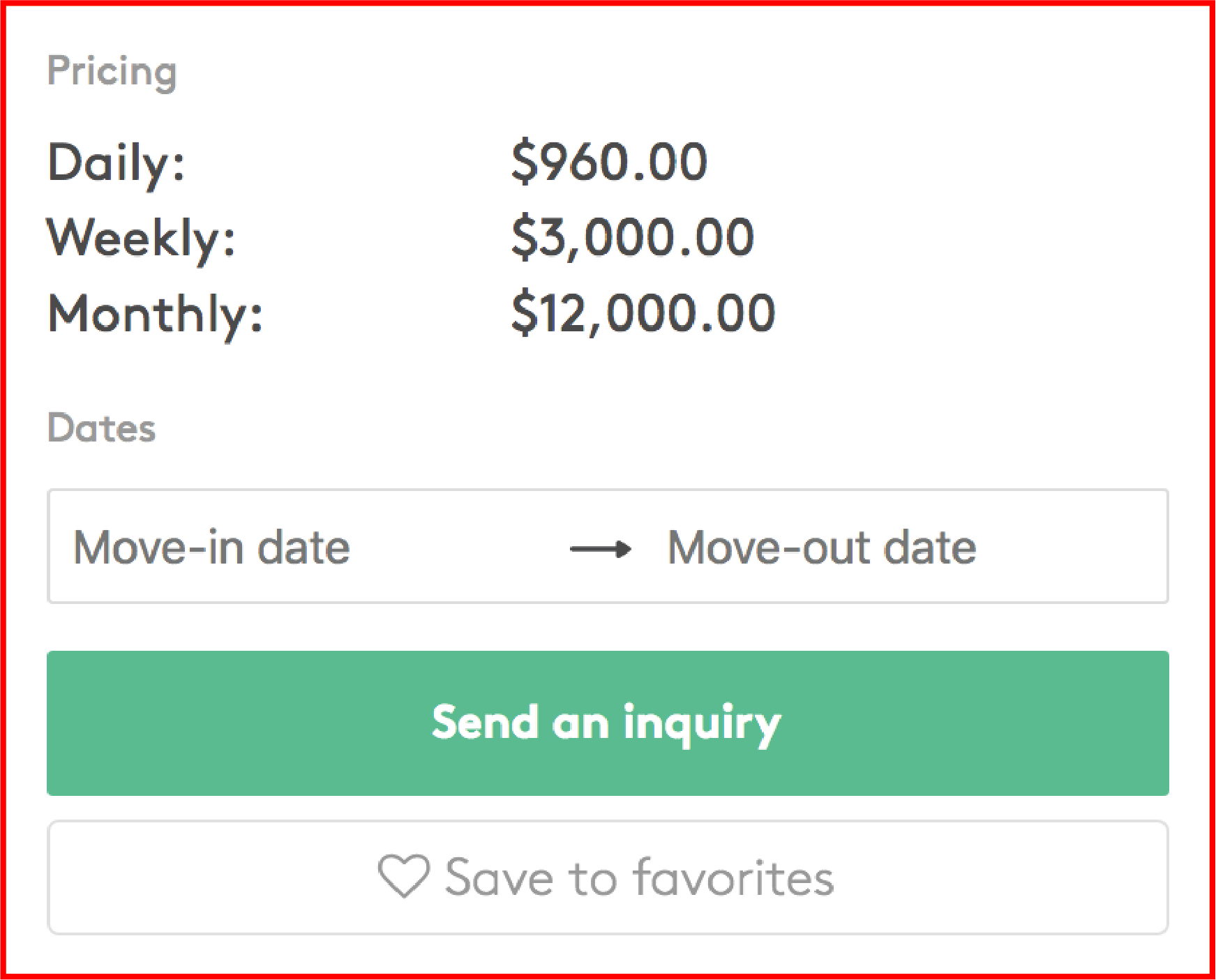This screenshot has height=980, width=1216.
Task: Click the Dates section heading
Action: [101, 428]
